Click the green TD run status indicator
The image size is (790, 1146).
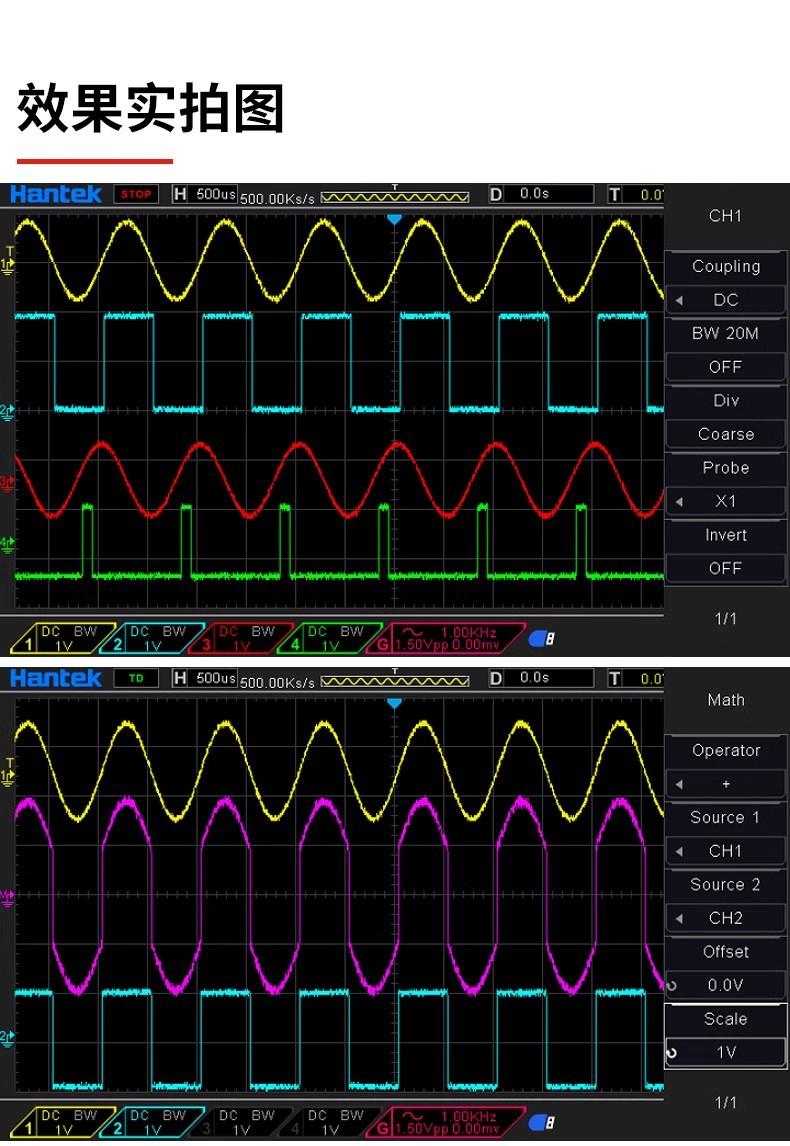coord(135,678)
